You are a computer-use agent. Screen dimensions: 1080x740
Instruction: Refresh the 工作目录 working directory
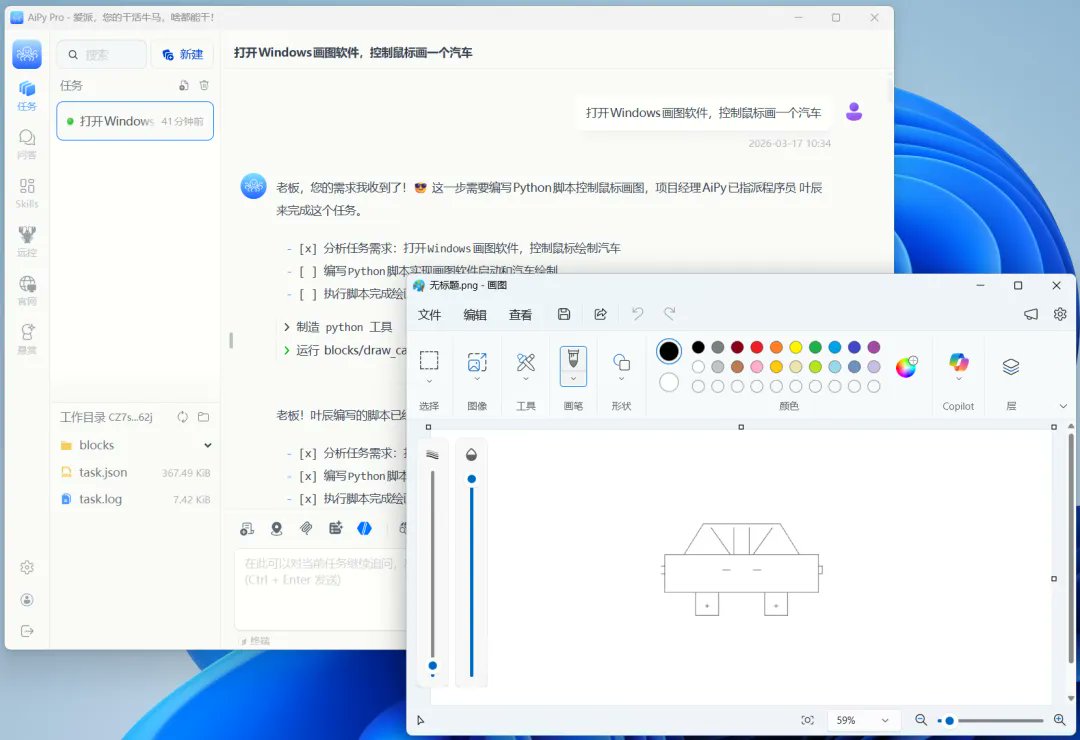183,417
